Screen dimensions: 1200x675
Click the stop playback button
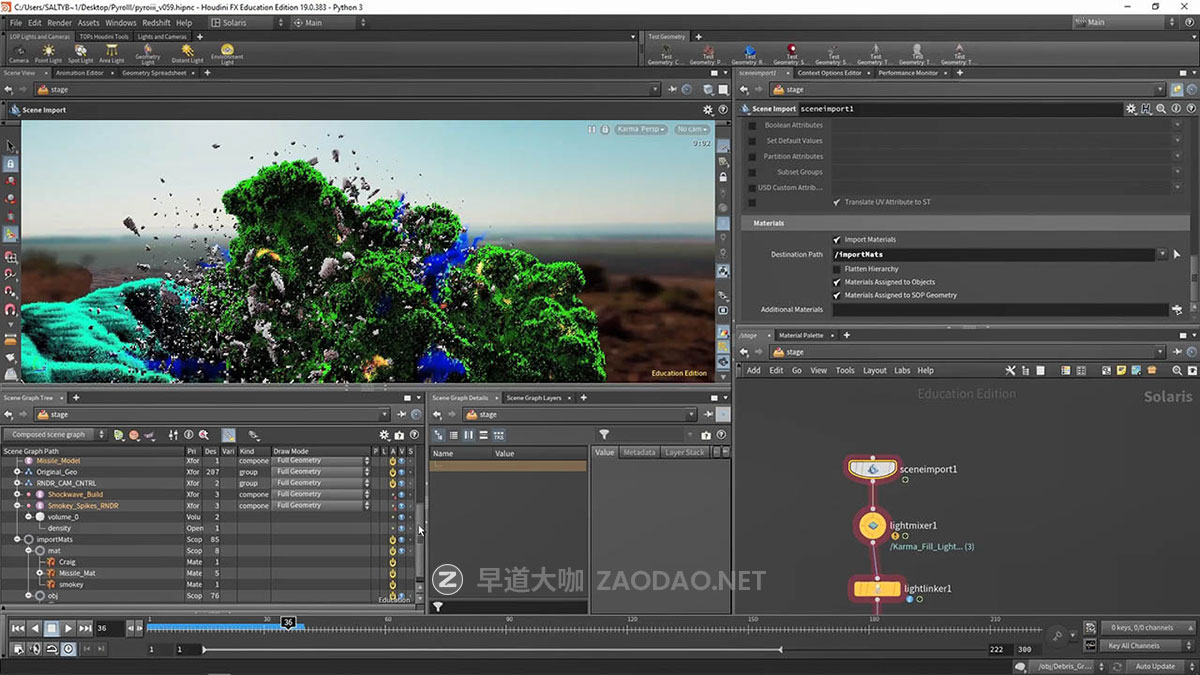pyautogui.click(x=51, y=628)
